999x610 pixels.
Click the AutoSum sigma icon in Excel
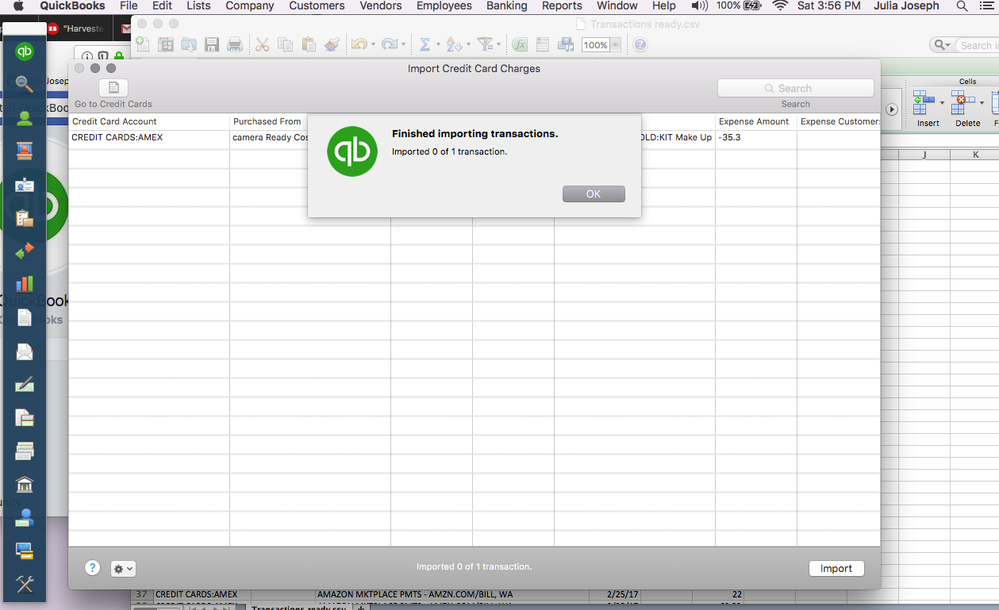click(x=424, y=44)
